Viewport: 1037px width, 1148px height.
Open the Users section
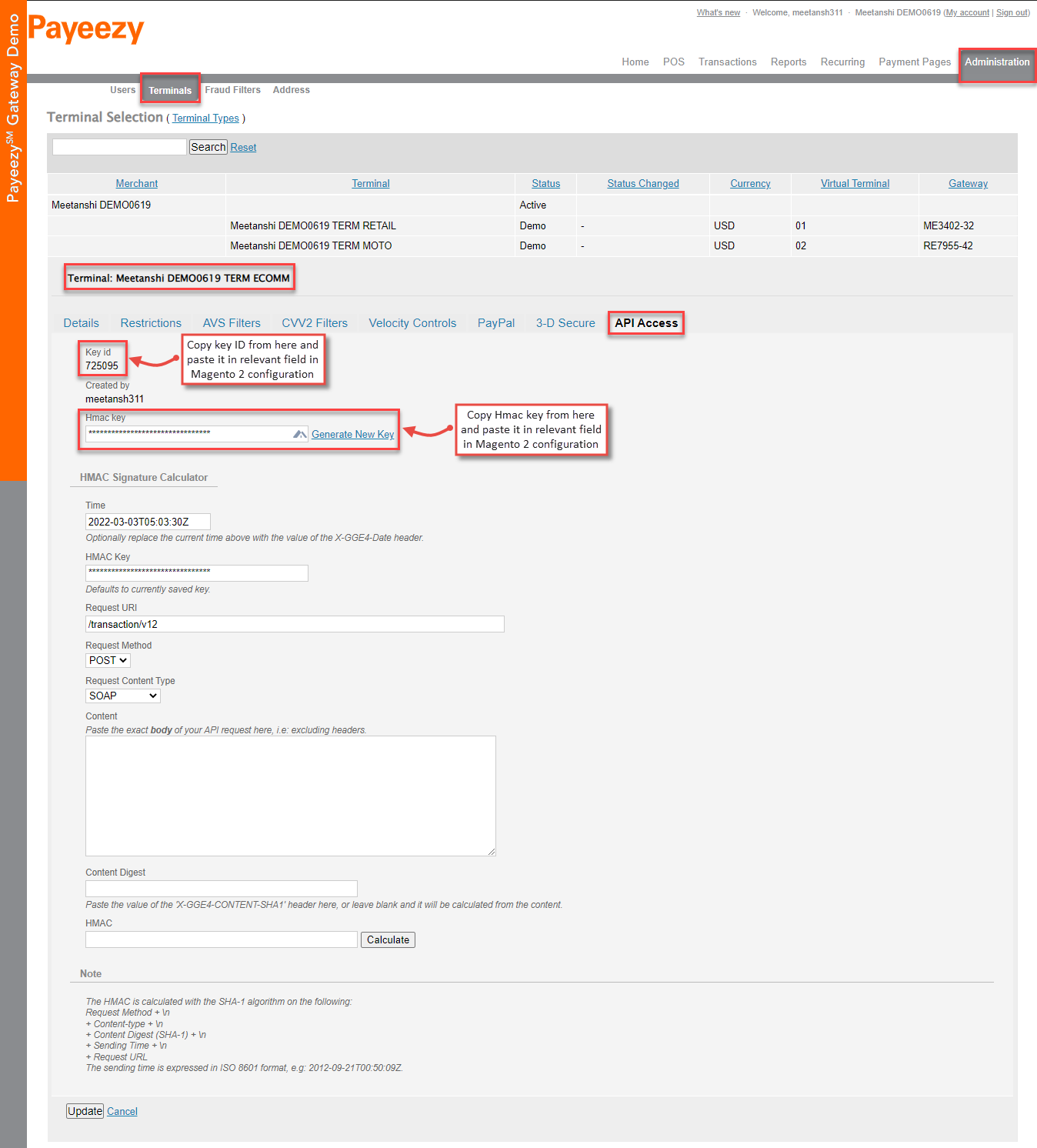pyautogui.click(x=122, y=89)
